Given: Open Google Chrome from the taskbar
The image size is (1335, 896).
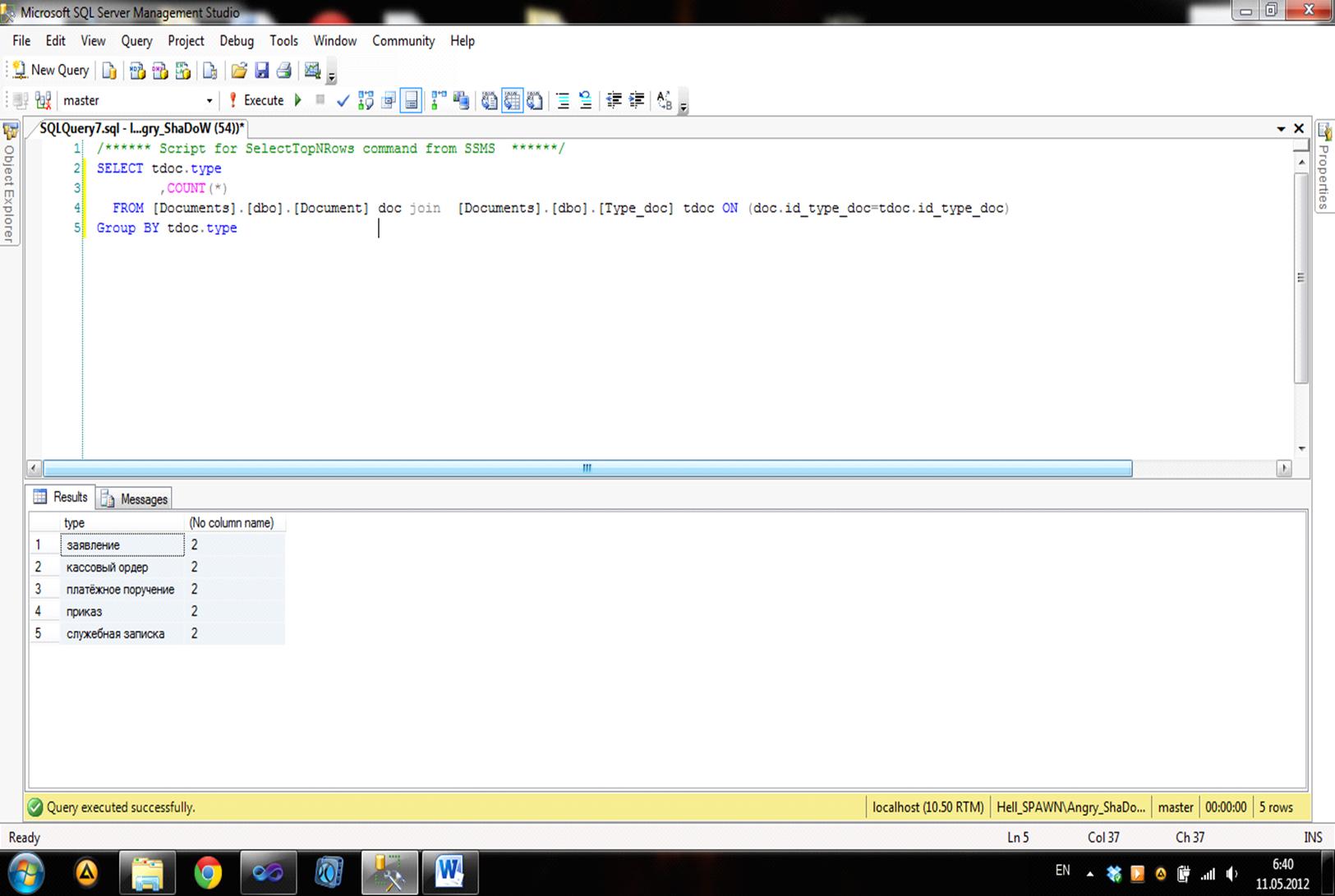Looking at the screenshot, I should tap(208, 872).
